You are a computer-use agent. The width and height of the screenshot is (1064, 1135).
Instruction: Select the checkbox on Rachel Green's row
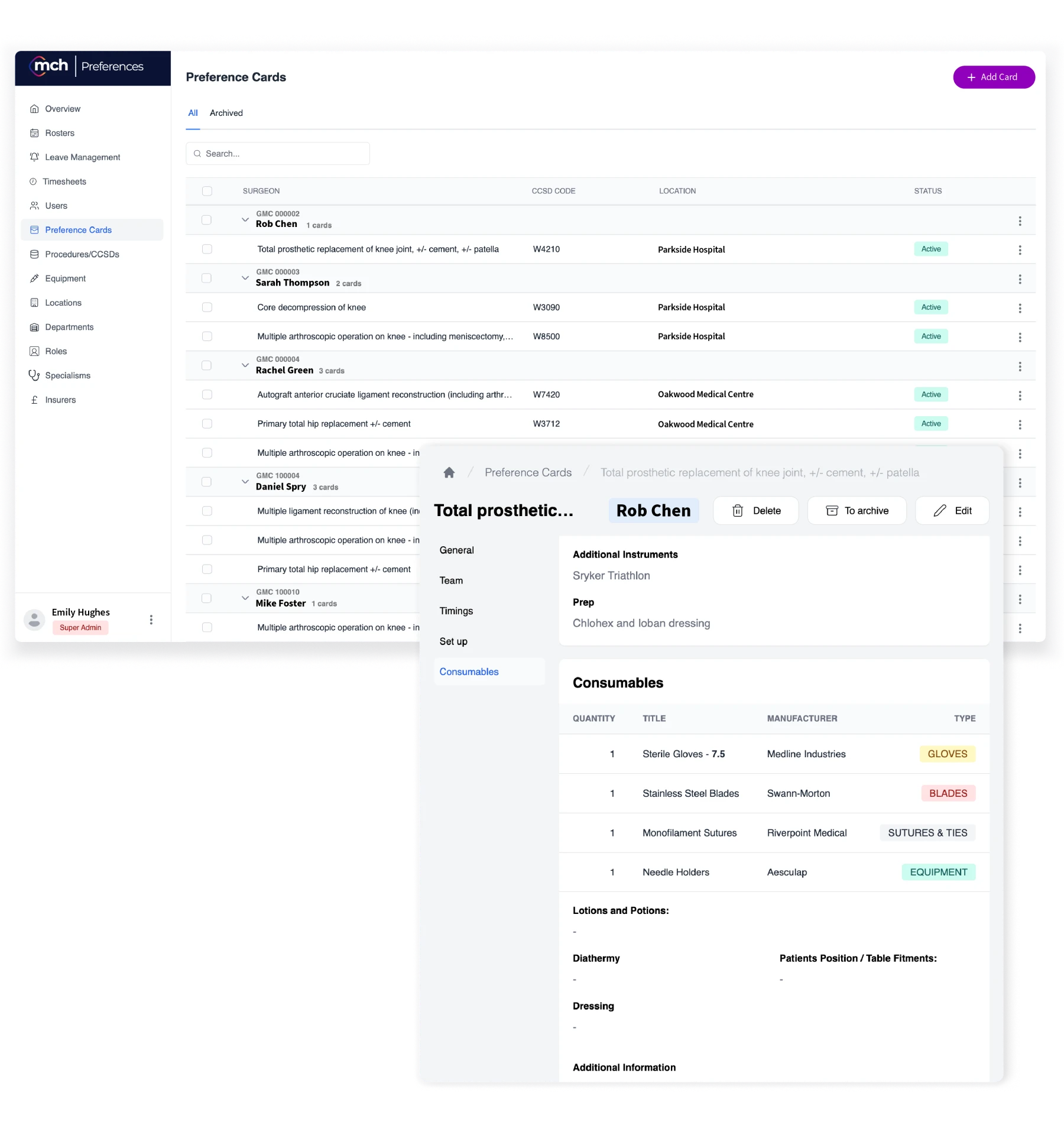point(207,365)
